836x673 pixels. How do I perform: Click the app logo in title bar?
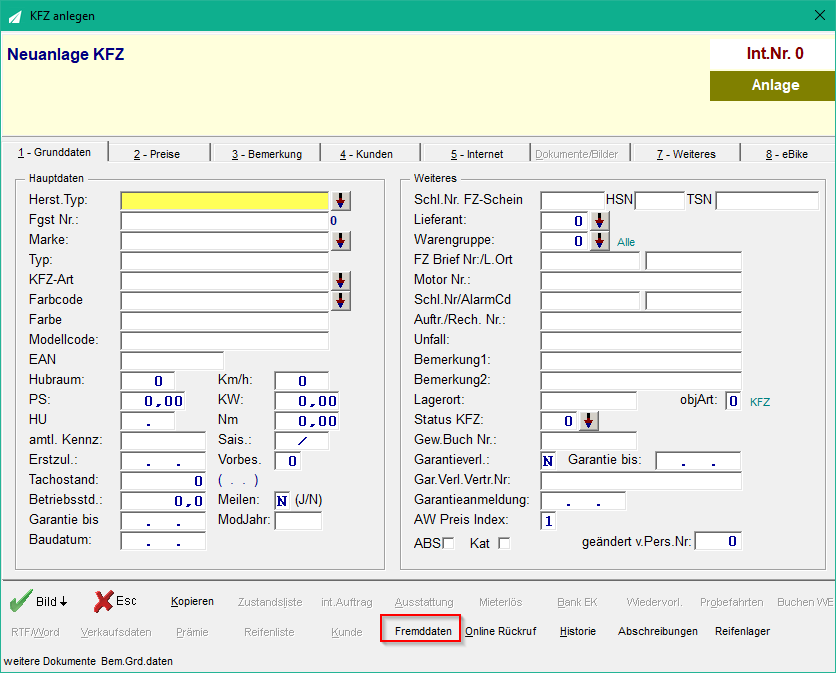[x=15, y=17]
